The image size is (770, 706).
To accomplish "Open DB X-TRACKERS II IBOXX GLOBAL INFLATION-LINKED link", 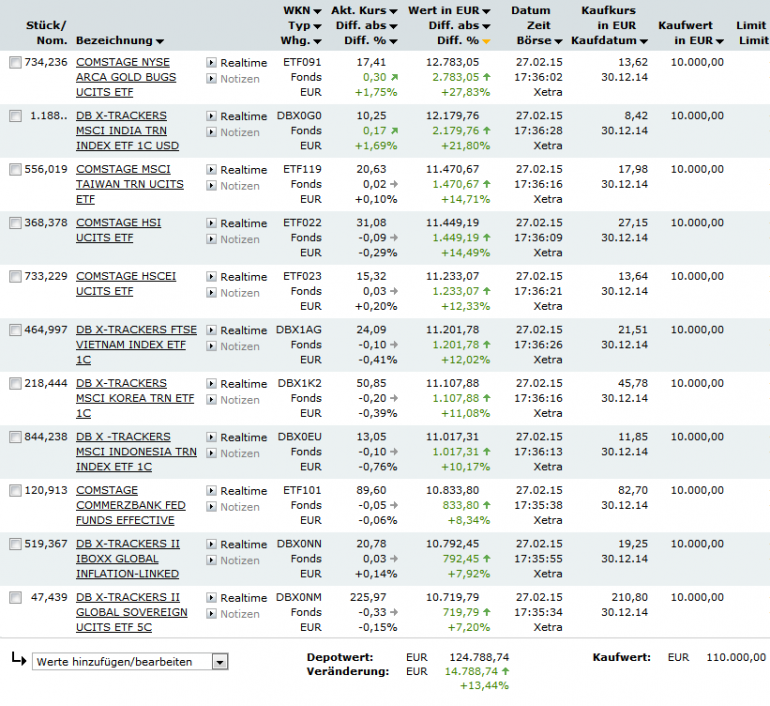I will tap(128, 559).
